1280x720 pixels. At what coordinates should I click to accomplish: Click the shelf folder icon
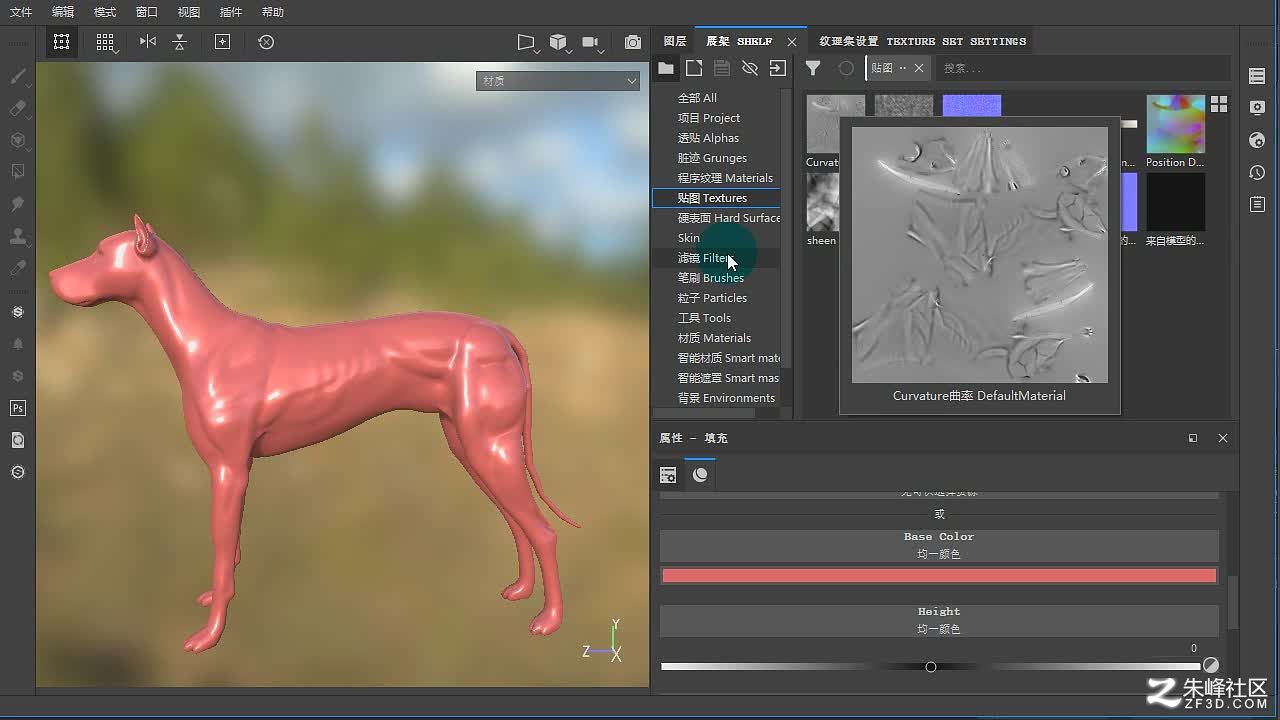coord(666,68)
